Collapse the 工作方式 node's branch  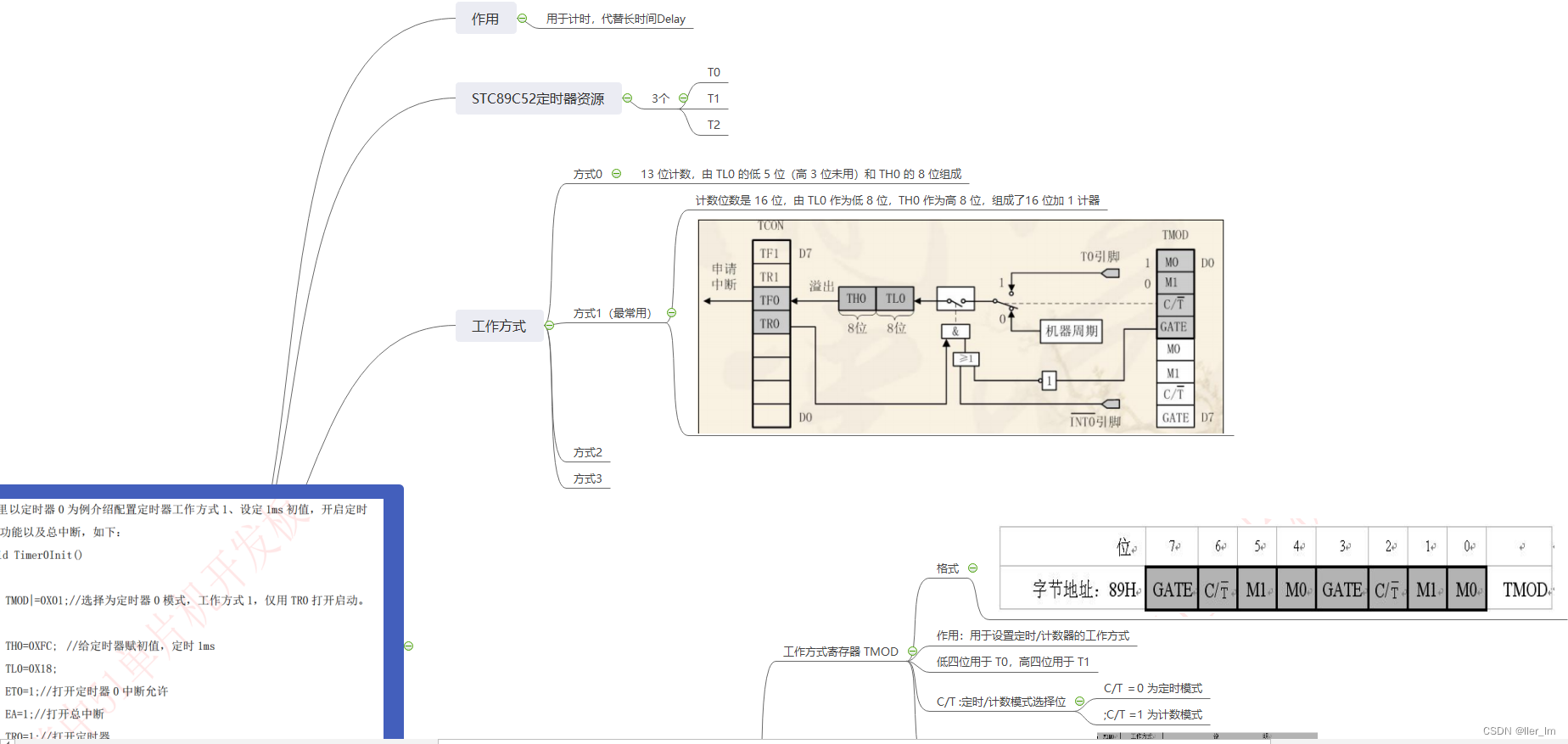(550, 326)
